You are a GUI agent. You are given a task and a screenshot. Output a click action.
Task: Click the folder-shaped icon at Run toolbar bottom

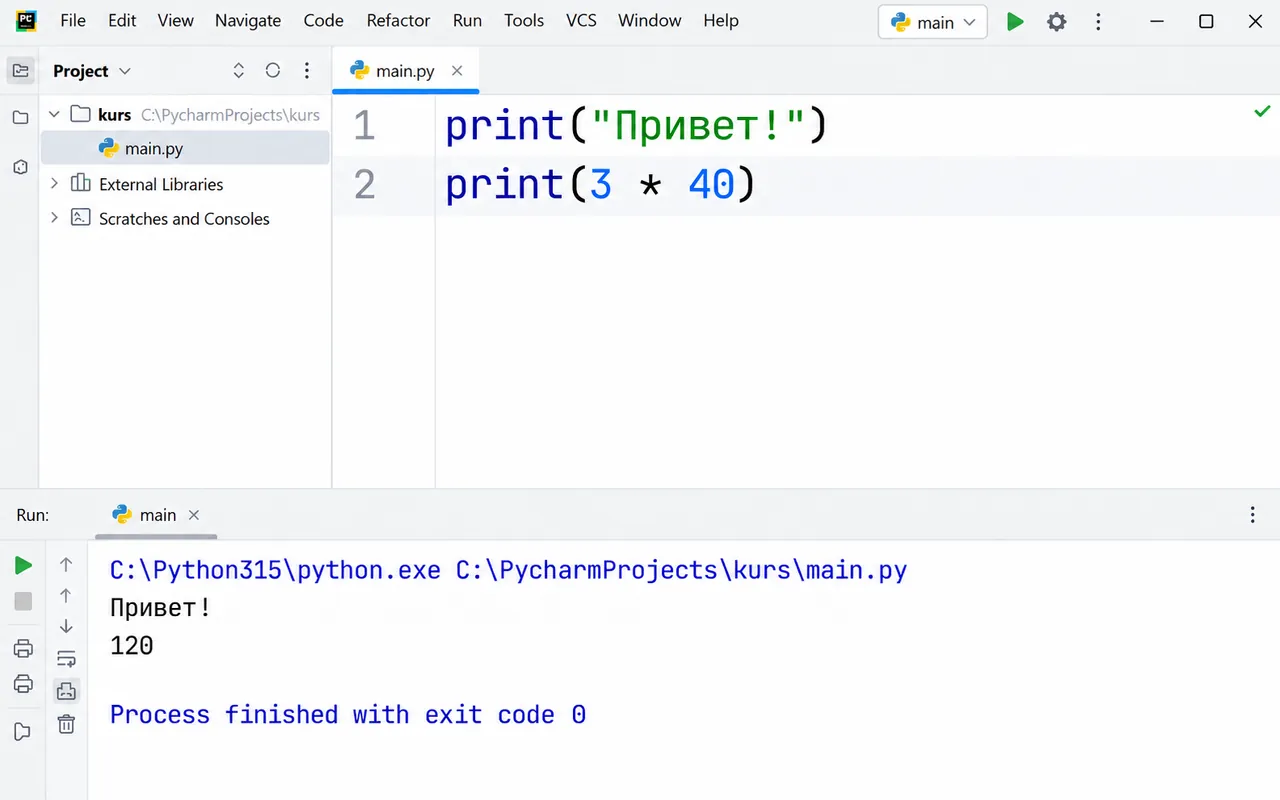(23, 732)
